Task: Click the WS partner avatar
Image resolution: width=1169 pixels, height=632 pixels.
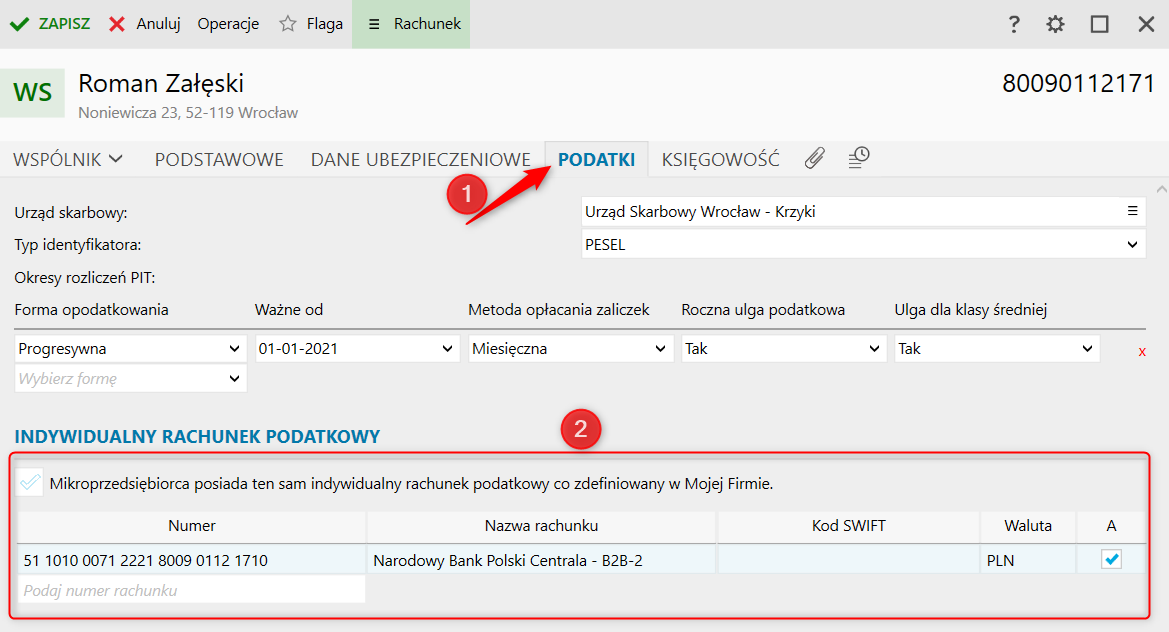Action: click(x=33, y=93)
